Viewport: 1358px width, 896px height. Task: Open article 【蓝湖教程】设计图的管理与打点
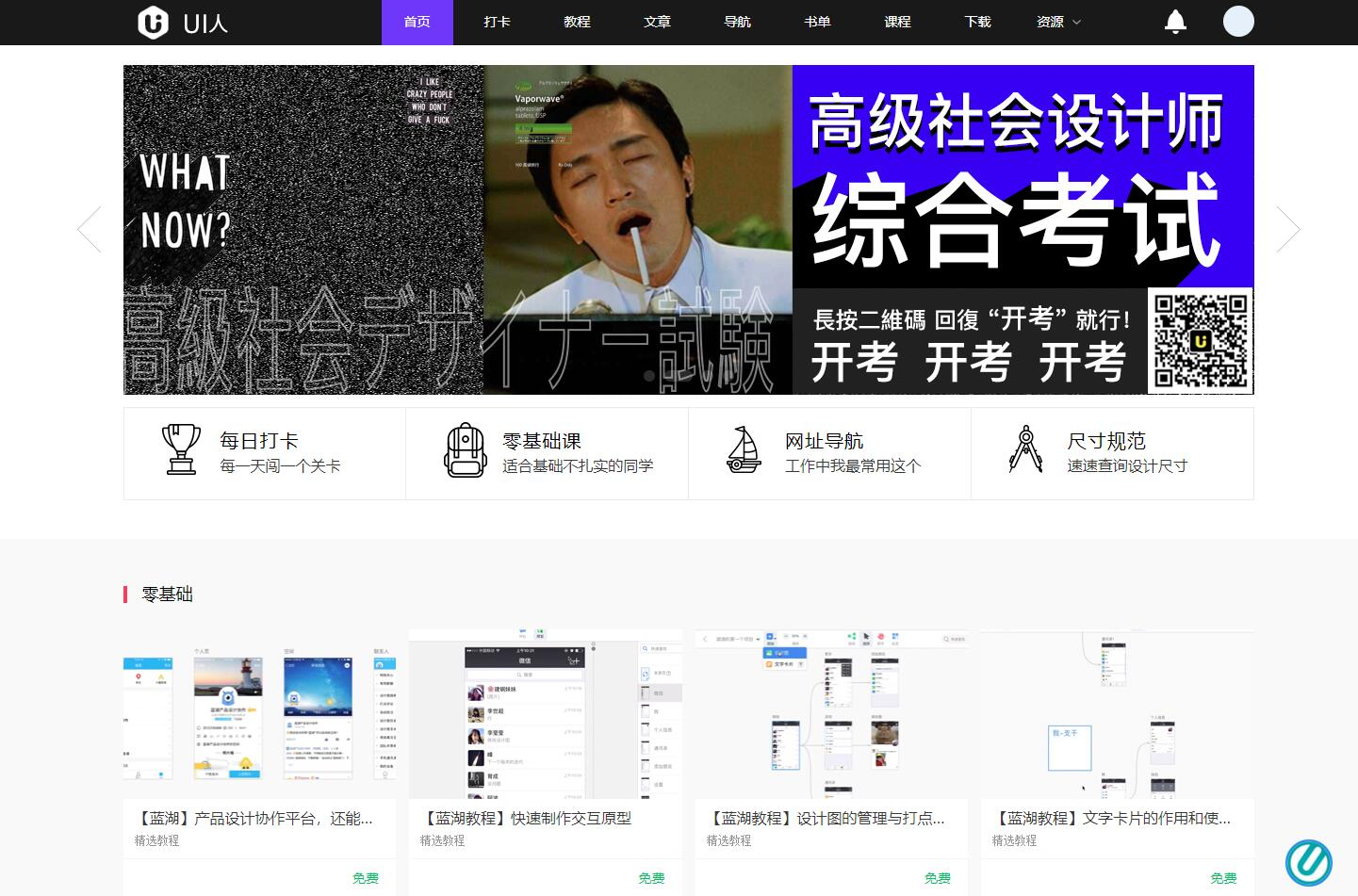coord(826,819)
